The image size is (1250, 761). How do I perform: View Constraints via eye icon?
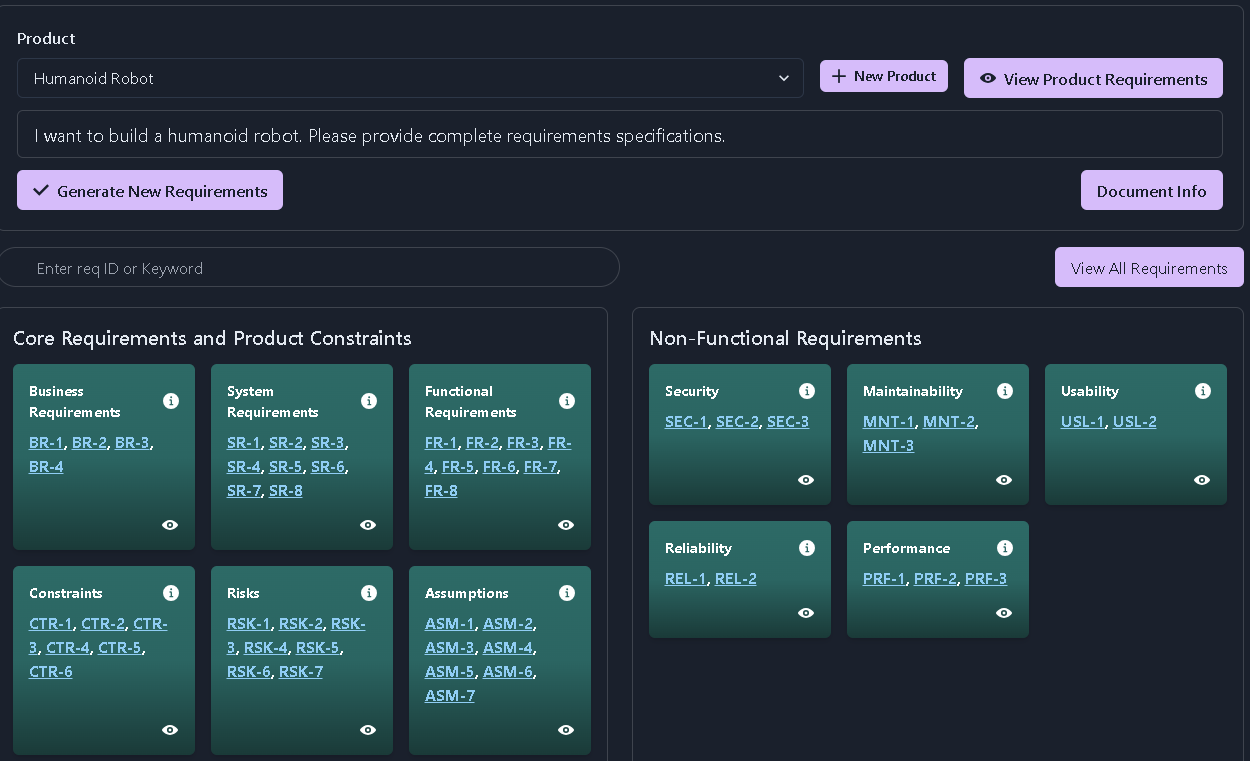click(170, 730)
